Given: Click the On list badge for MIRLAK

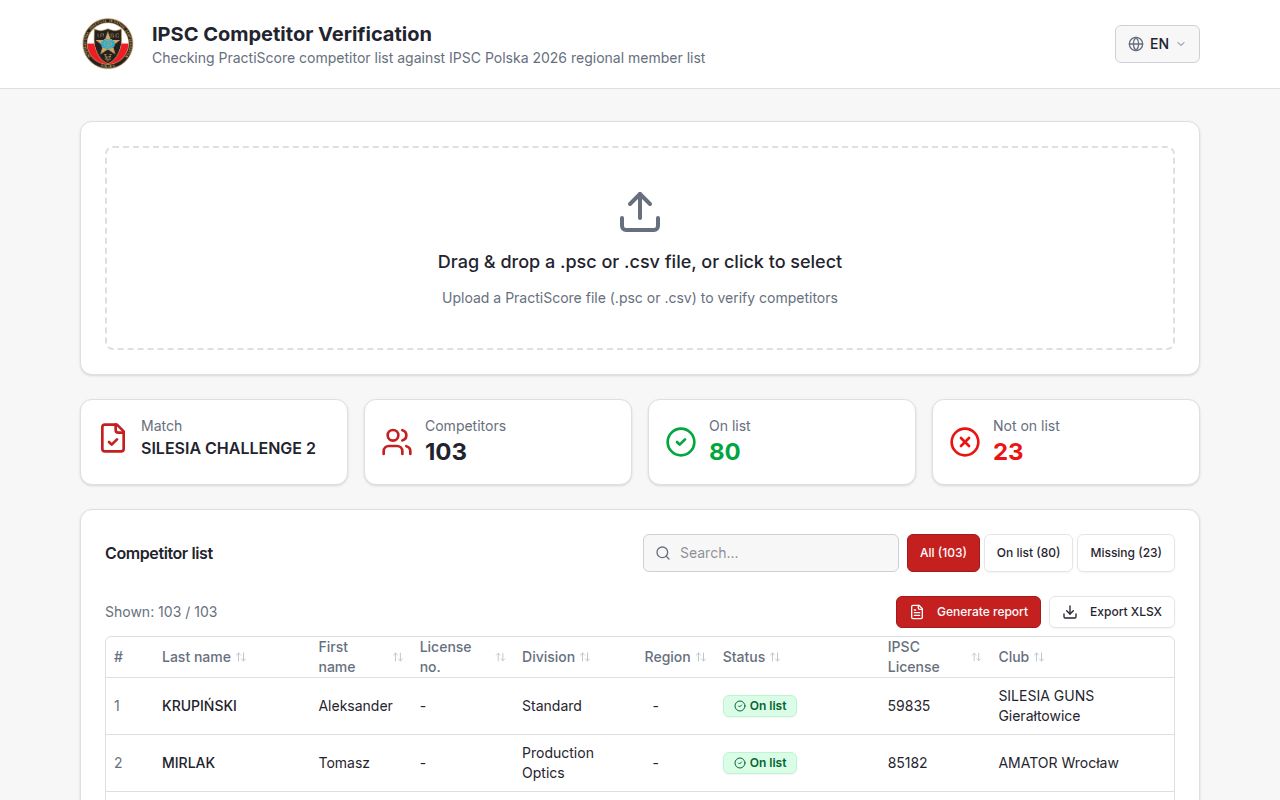Looking at the screenshot, I should [760, 763].
